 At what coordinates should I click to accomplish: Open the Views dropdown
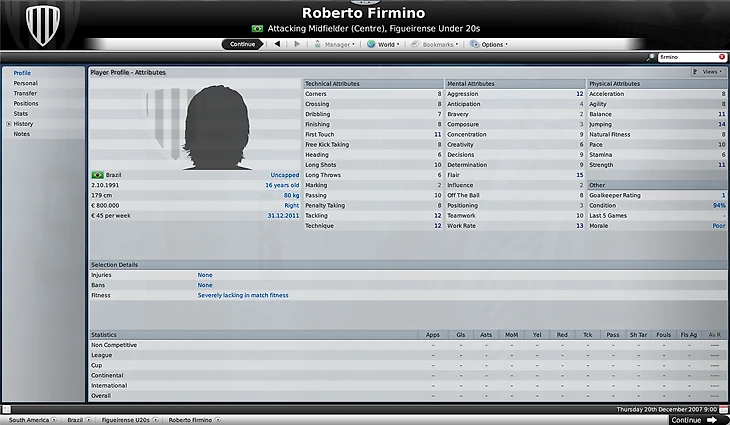click(708, 72)
